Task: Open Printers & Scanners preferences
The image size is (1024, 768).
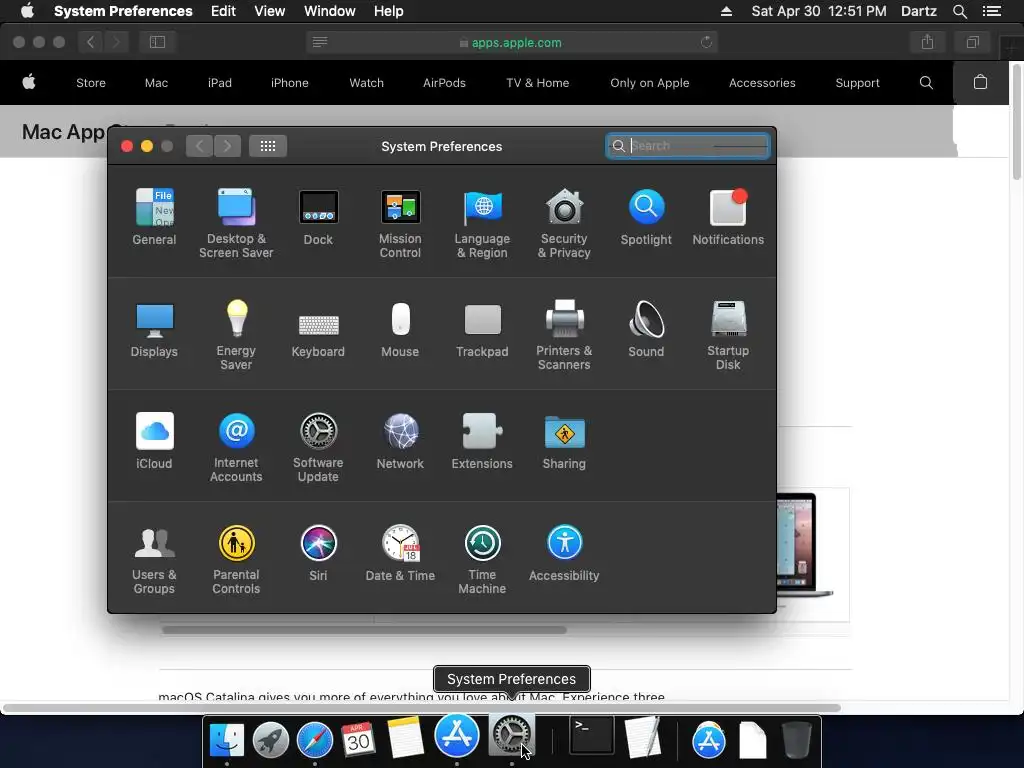Action: 564,335
